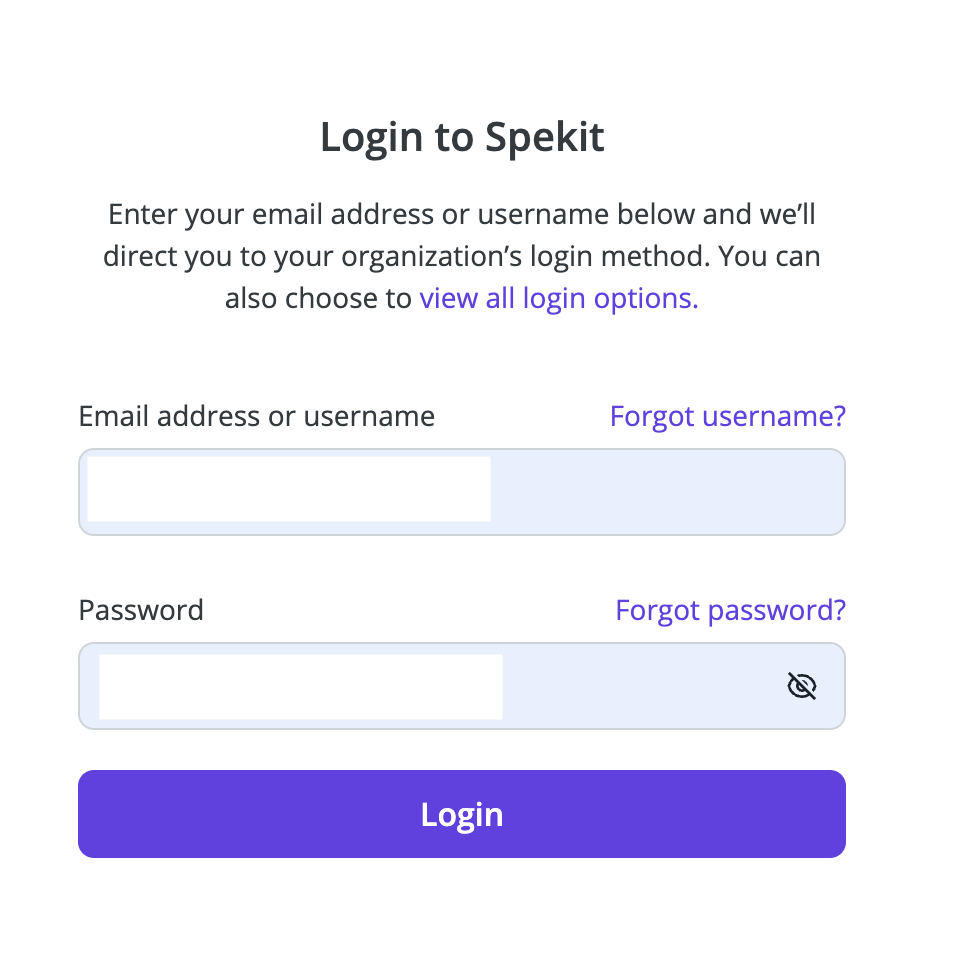
Task: Click the slashed-eye icon in the password field
Action: coord(801,686)
